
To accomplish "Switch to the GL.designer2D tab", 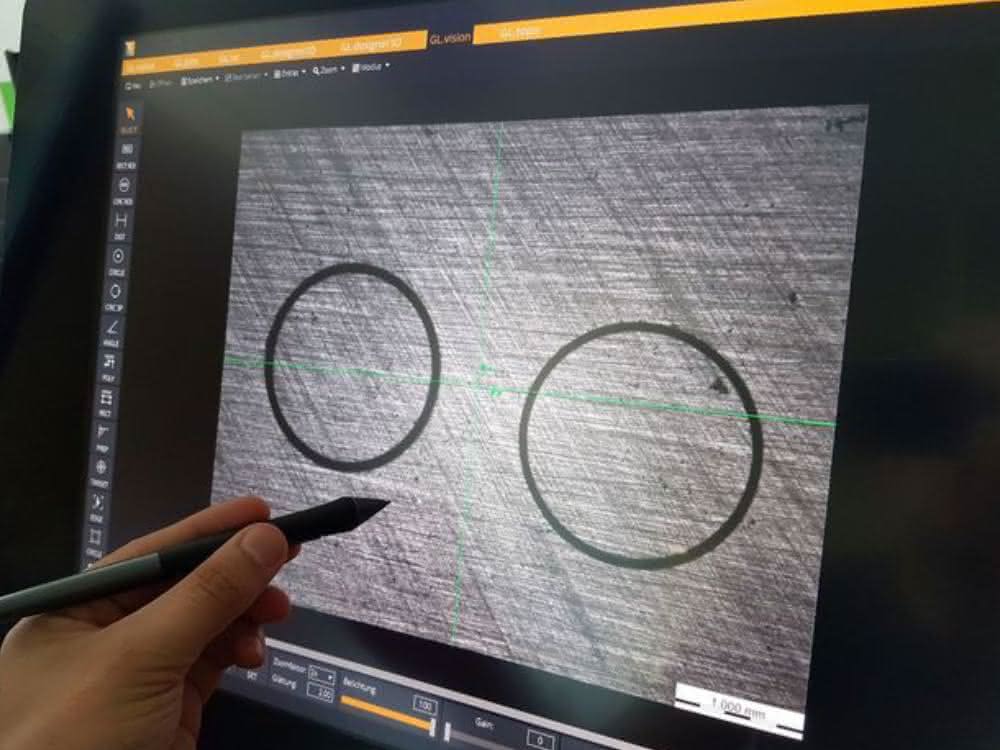I will [288, 52].
